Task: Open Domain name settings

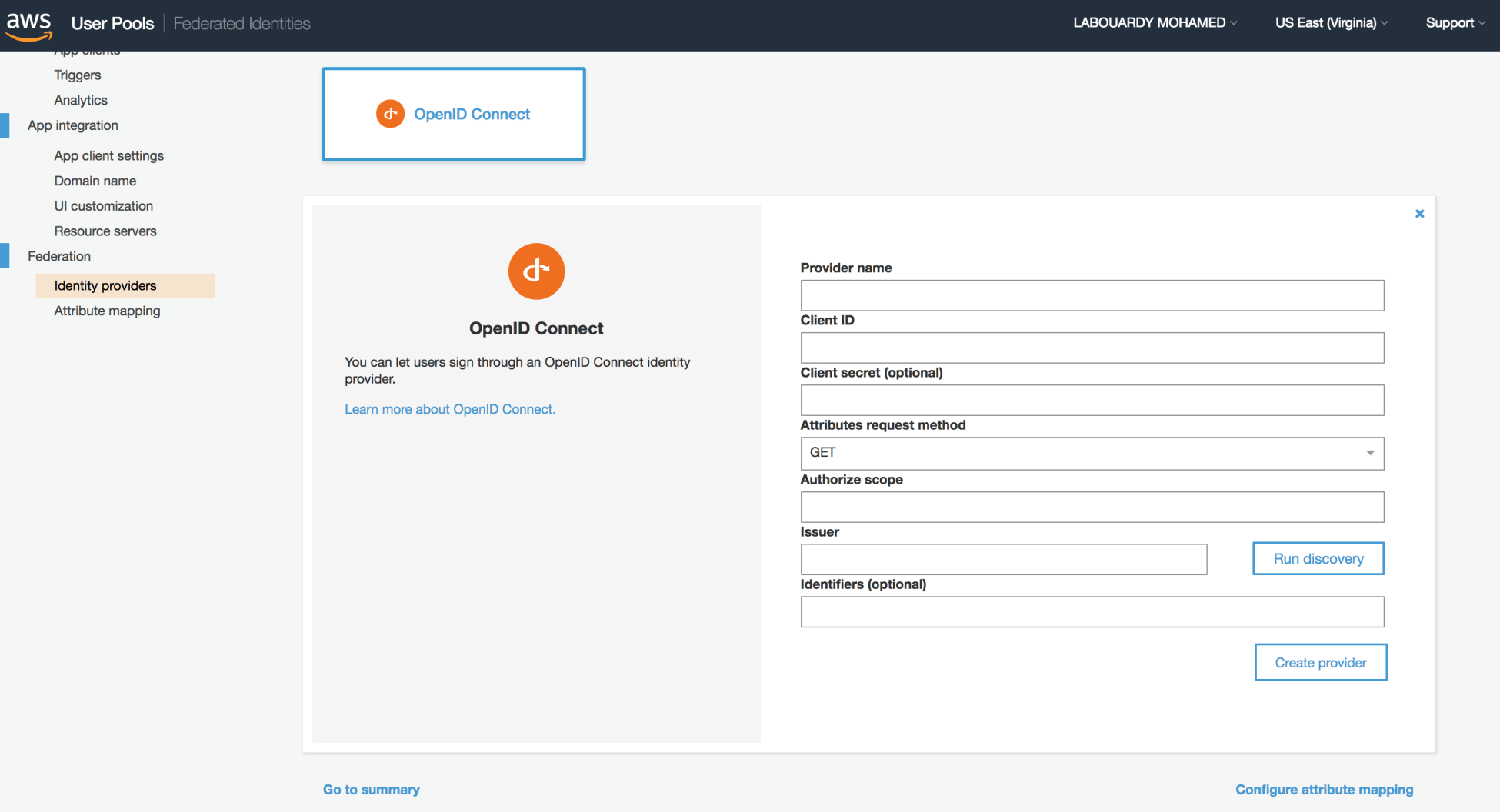Action: click(95, 181)
